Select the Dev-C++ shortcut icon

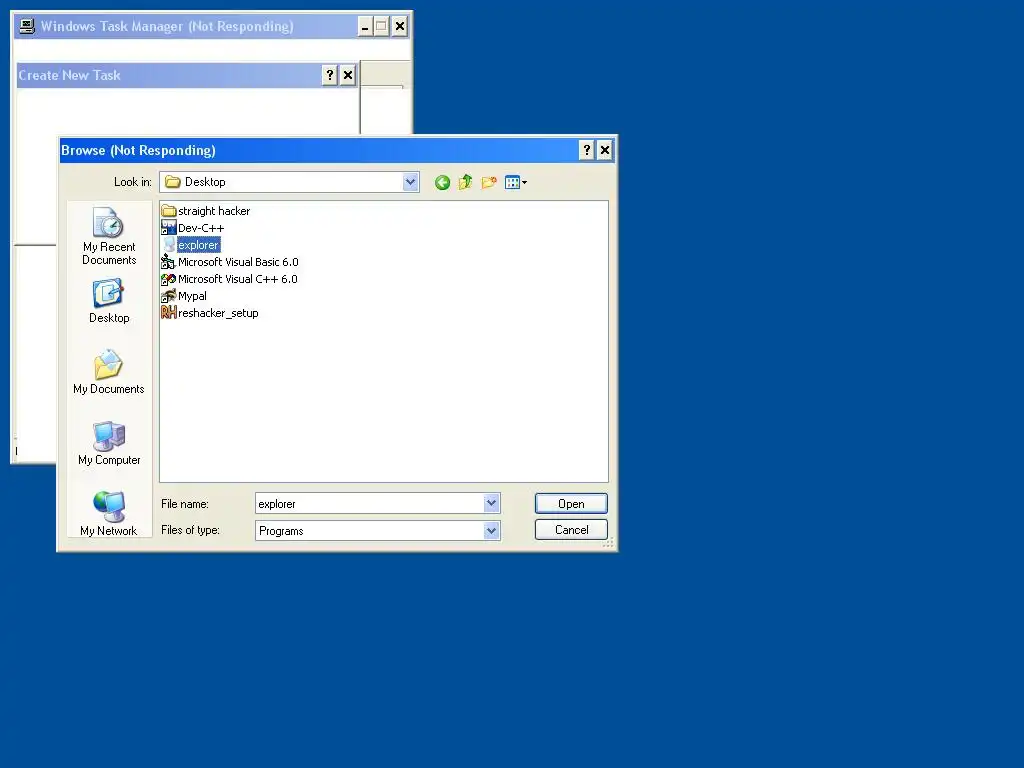point(168,228)
